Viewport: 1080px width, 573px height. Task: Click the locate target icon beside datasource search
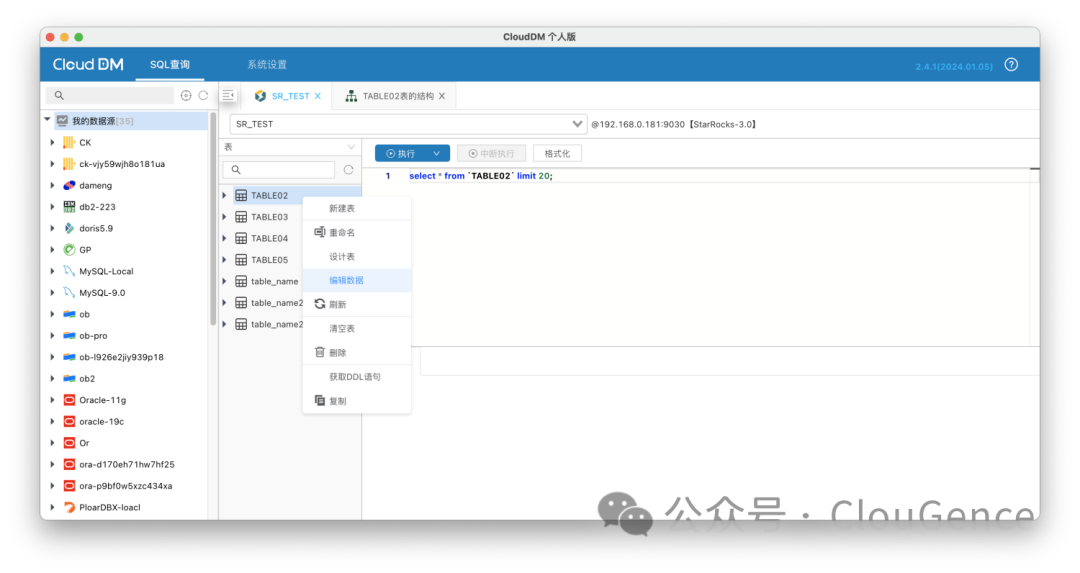(186, 96)
